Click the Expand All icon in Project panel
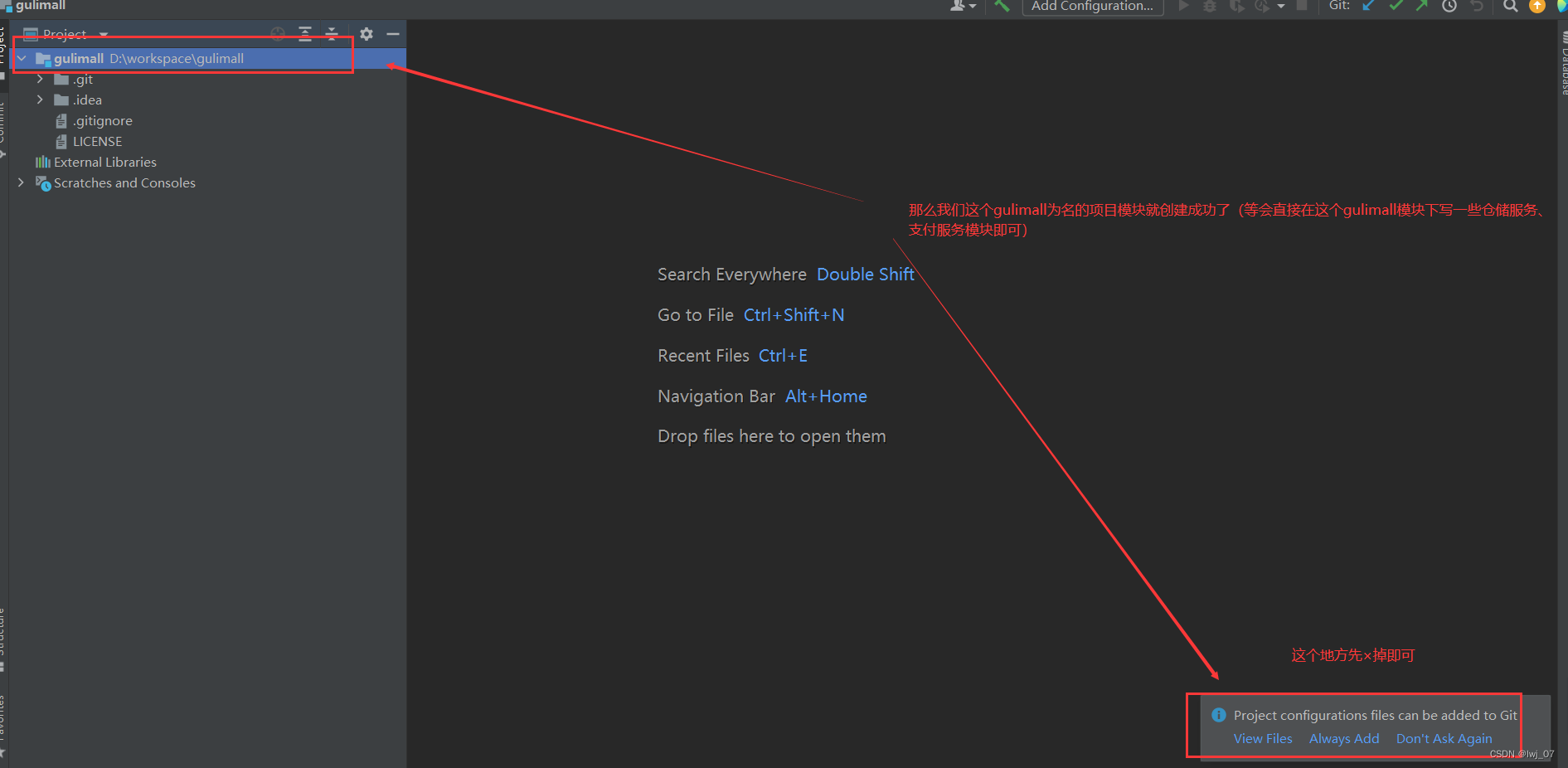 (x=305, y=34)
